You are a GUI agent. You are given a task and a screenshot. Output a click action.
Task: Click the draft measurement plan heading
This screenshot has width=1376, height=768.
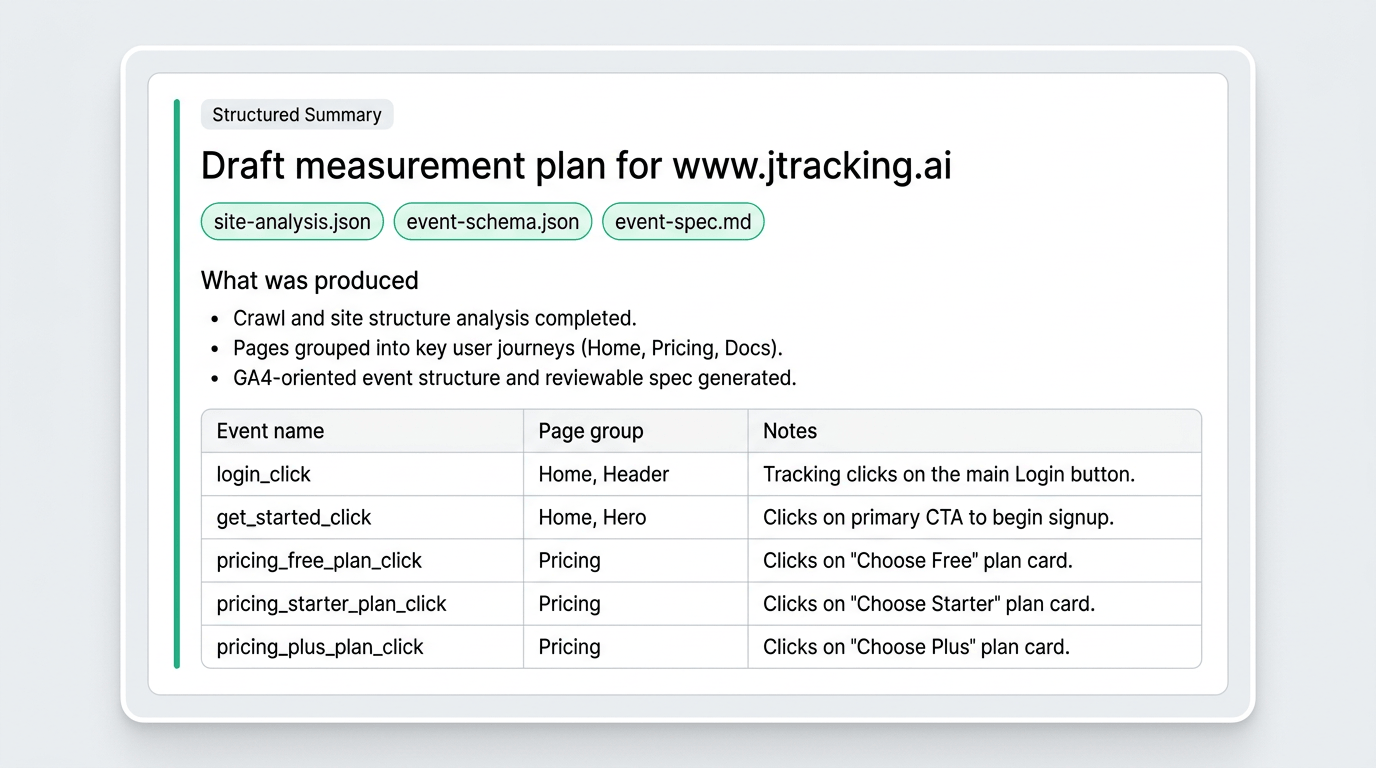pos(575,166)
